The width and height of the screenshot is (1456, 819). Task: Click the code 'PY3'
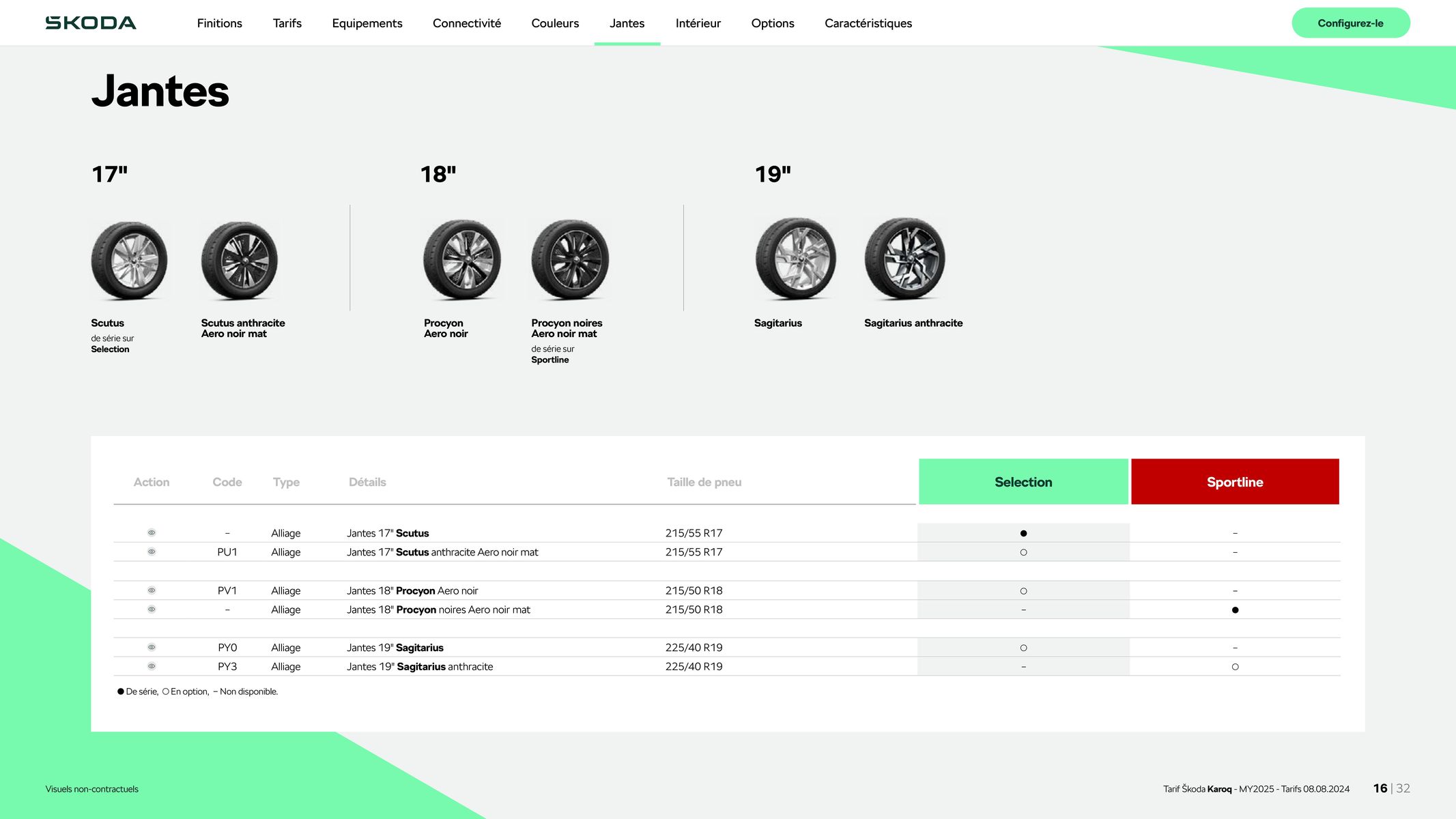[x=227, y=667]
